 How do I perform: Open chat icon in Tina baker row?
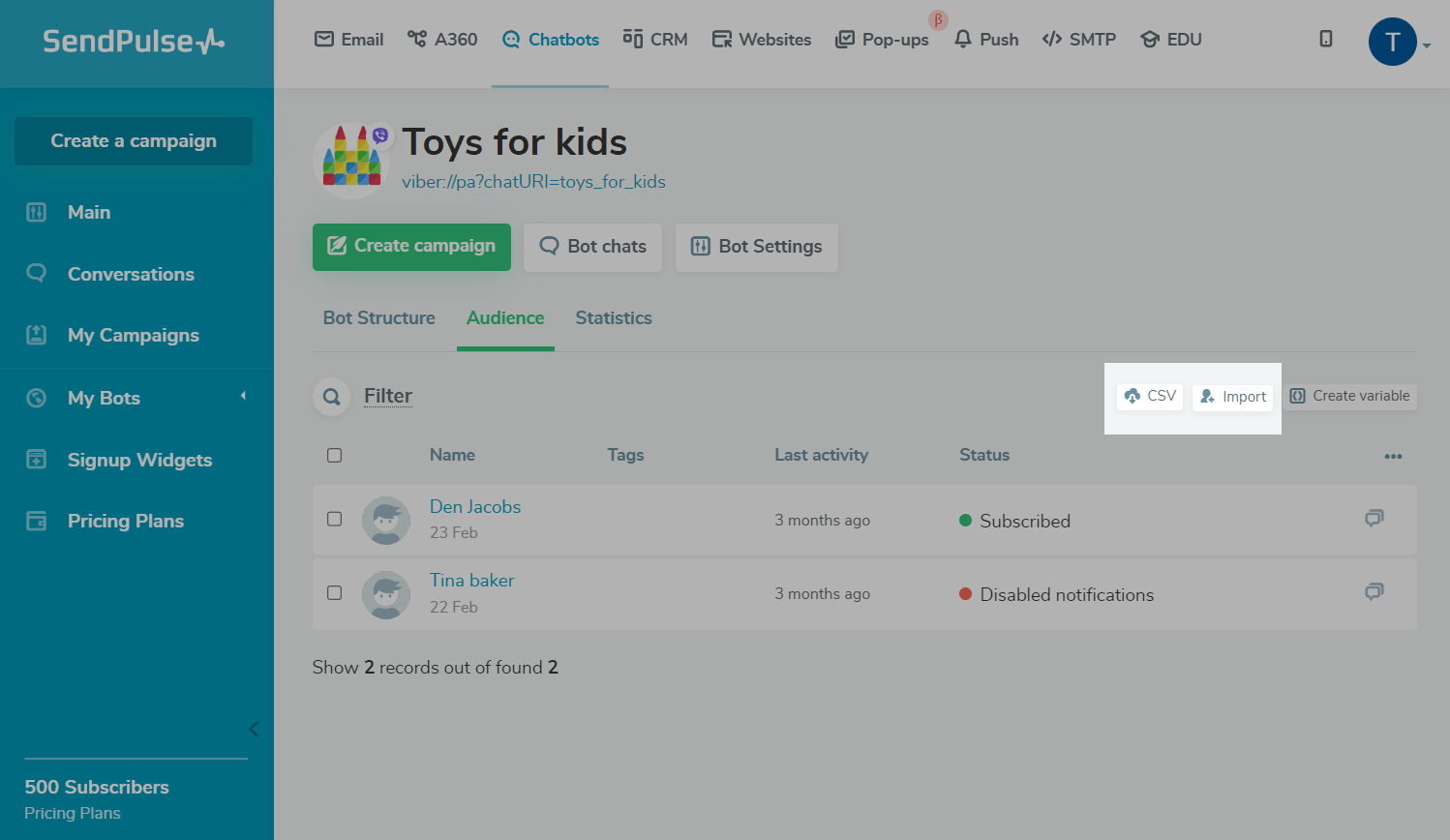pyautogui.click(x=1374, y=592)
